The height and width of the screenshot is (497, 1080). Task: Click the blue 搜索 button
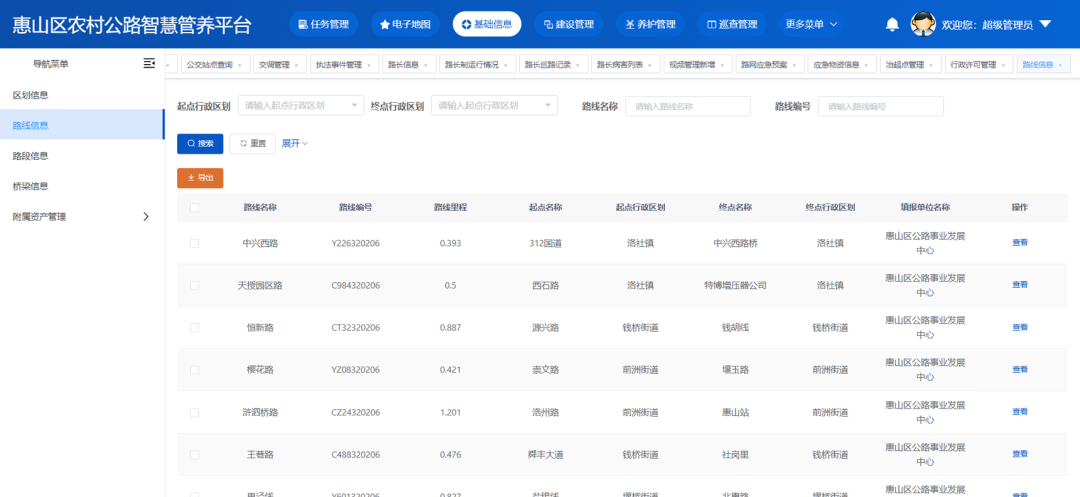point(200,143)
